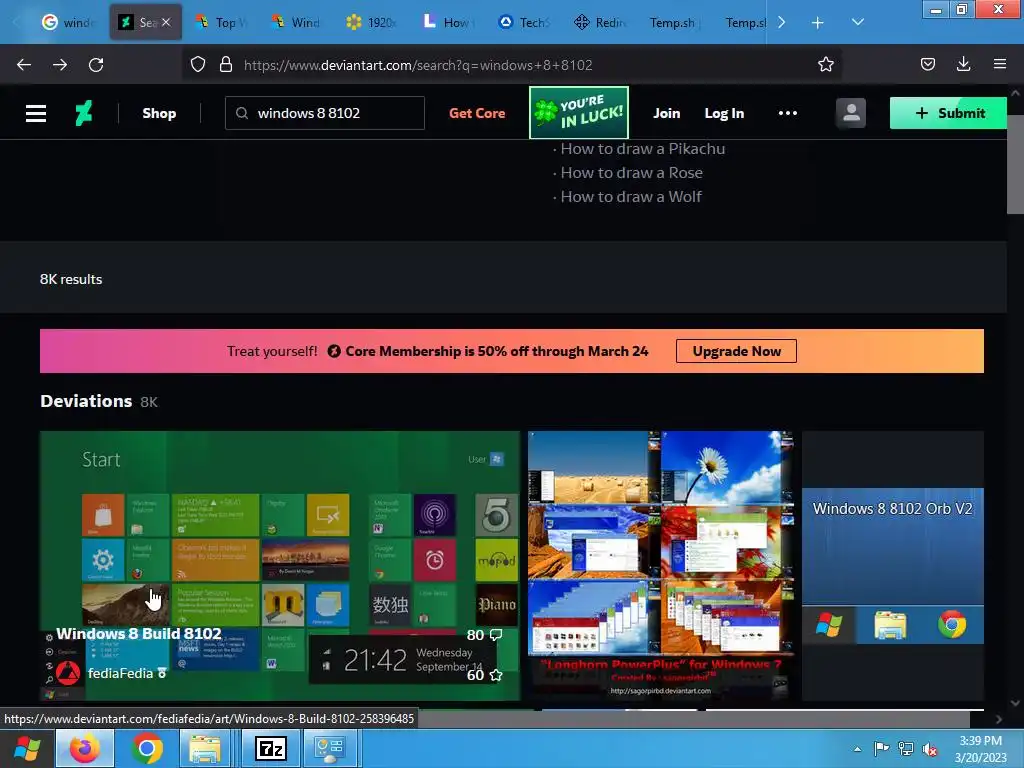Viewport: 1024px width, 768px height.
Task: Open fediaFedia profile link
Action: (120, 673)
